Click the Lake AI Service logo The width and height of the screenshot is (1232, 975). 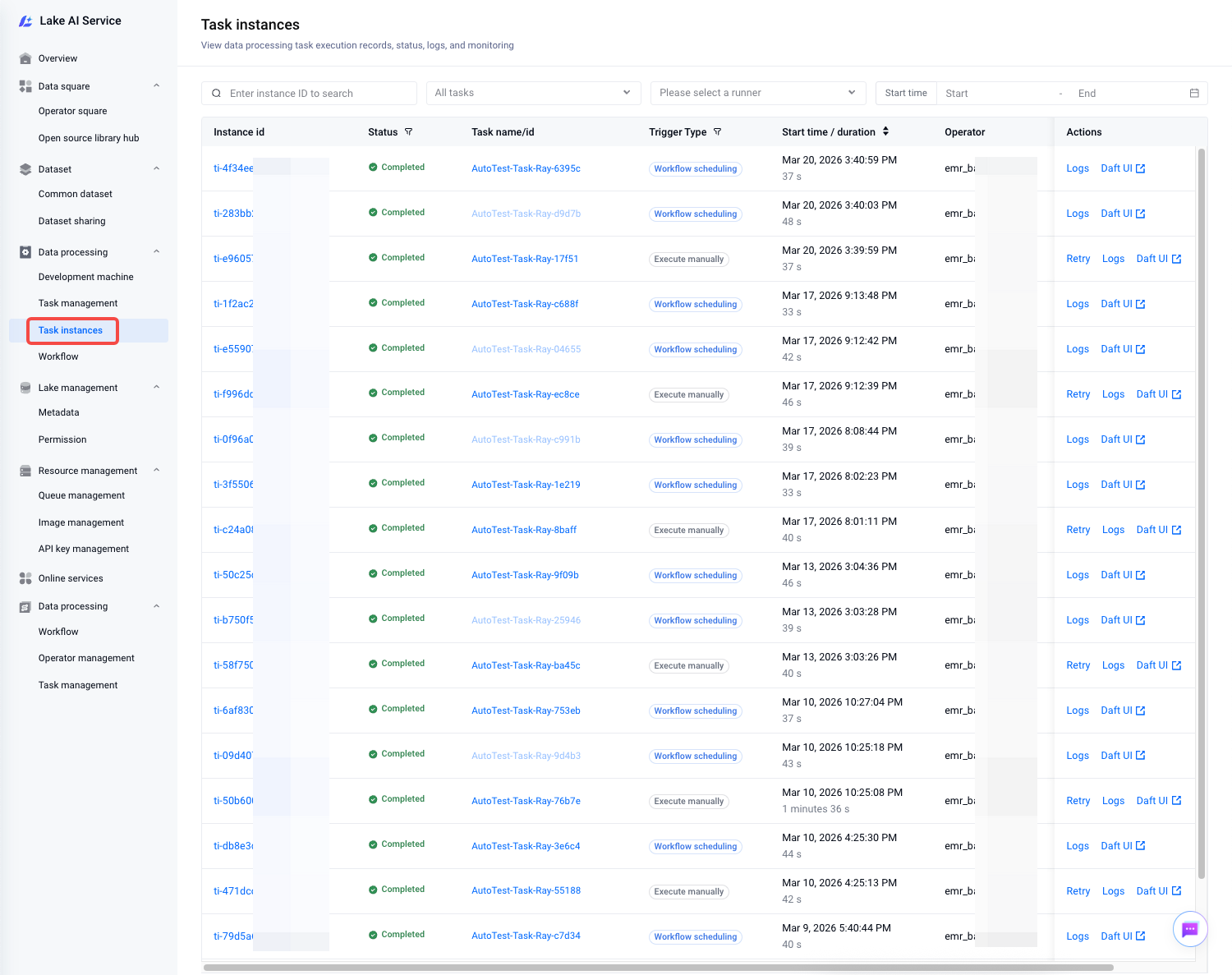click(x=25, y=21)
